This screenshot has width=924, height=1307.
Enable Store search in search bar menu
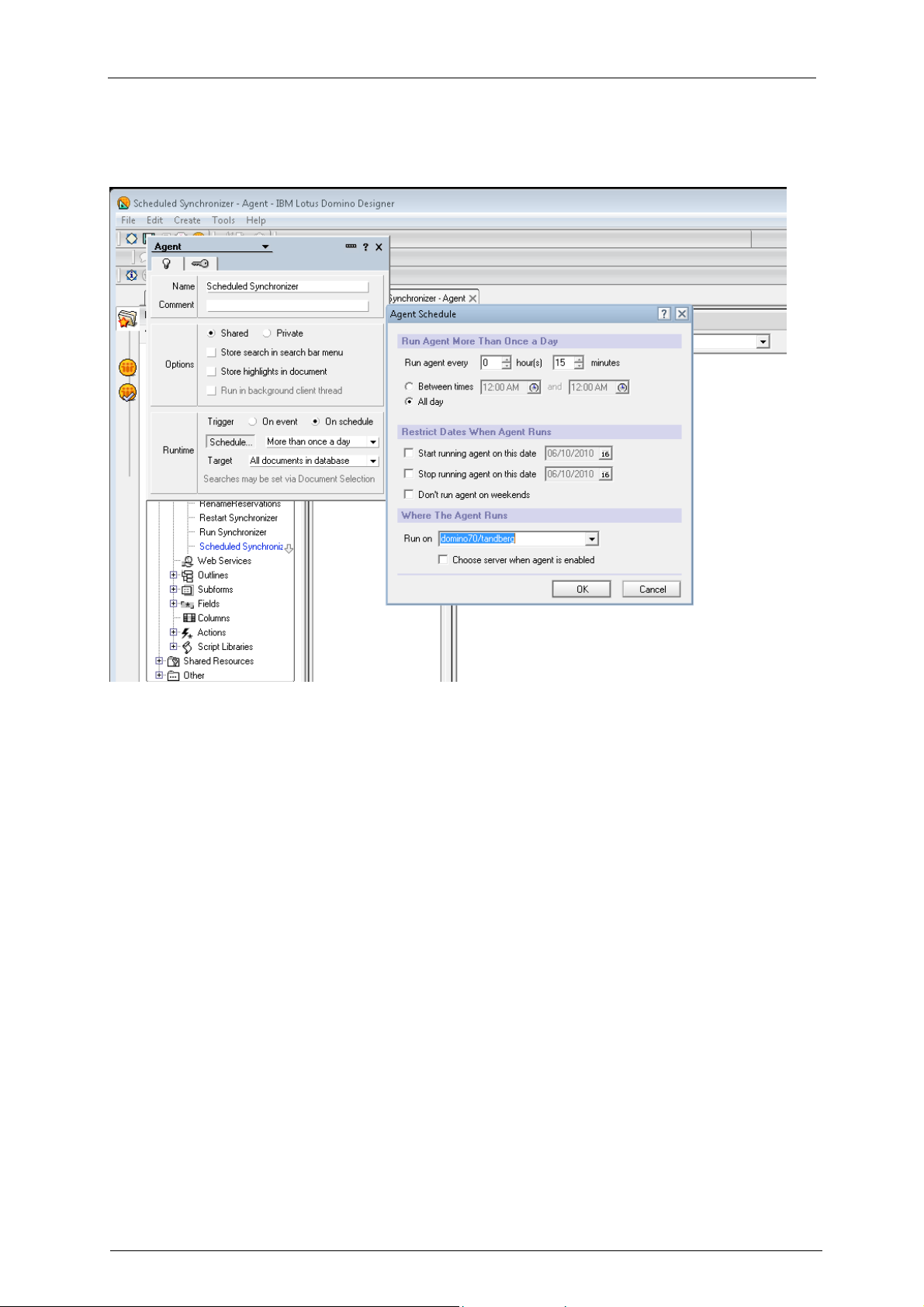point(211,353)
